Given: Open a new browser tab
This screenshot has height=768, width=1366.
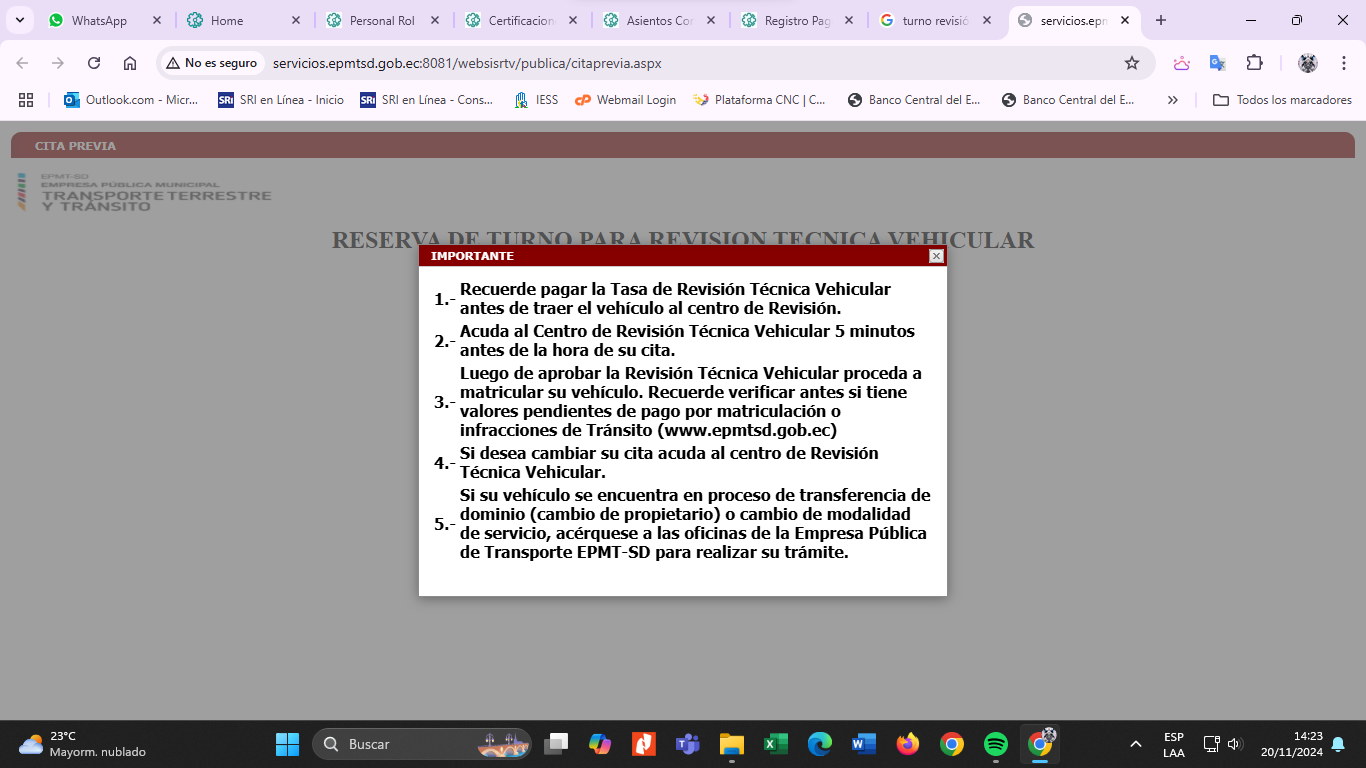Looking at the screenshot, I should point(1161,20).
